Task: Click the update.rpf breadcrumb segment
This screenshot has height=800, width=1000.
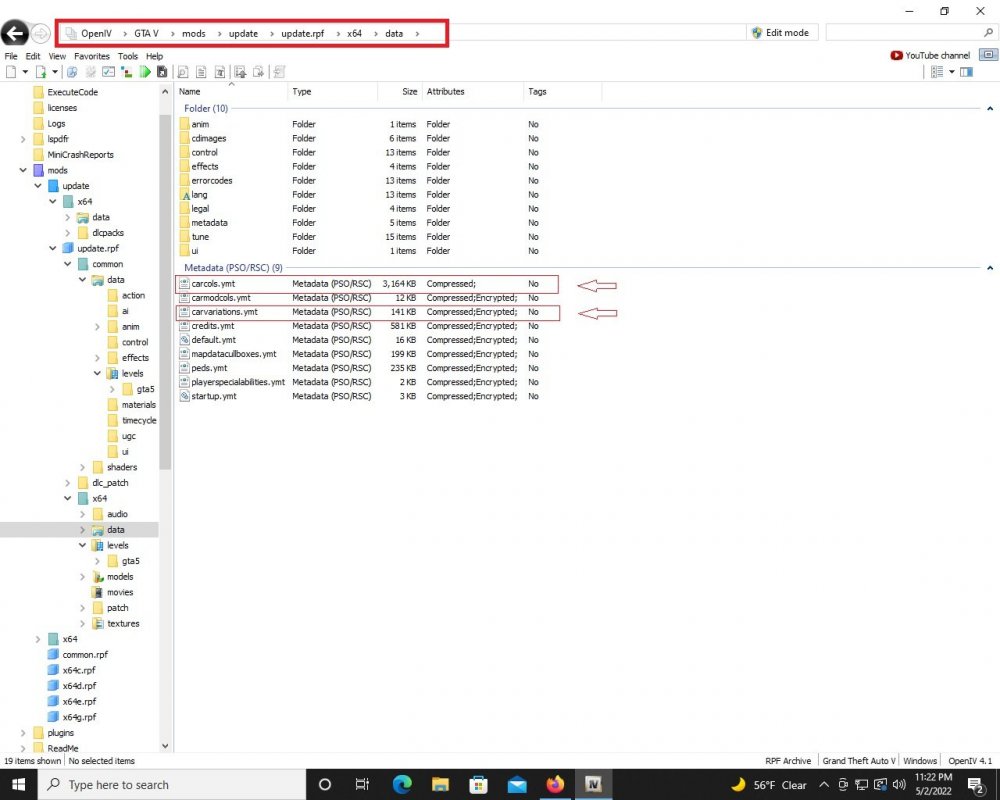Action: (x=302, y=33)
